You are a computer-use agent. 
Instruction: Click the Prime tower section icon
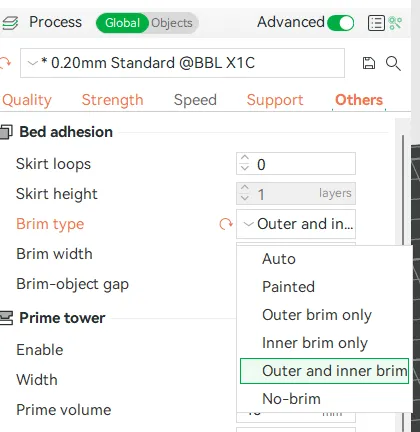(6, 318)
